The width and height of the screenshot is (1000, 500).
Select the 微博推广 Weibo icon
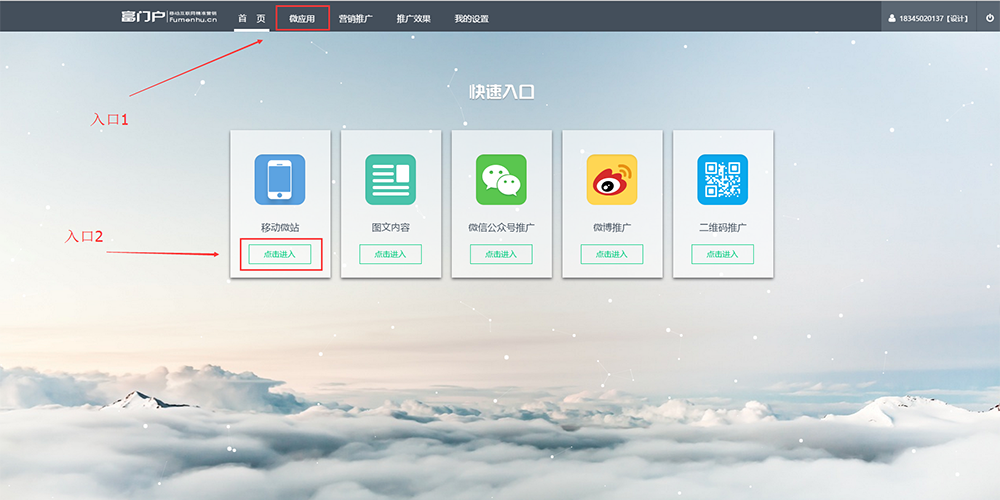[x=612, y=179]
